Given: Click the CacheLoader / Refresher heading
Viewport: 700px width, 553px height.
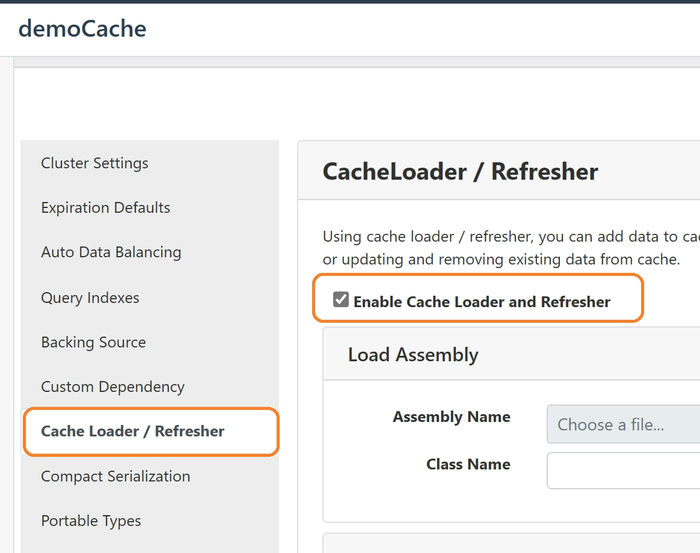Looking at the screenshot, I should (x=460, y=172).
